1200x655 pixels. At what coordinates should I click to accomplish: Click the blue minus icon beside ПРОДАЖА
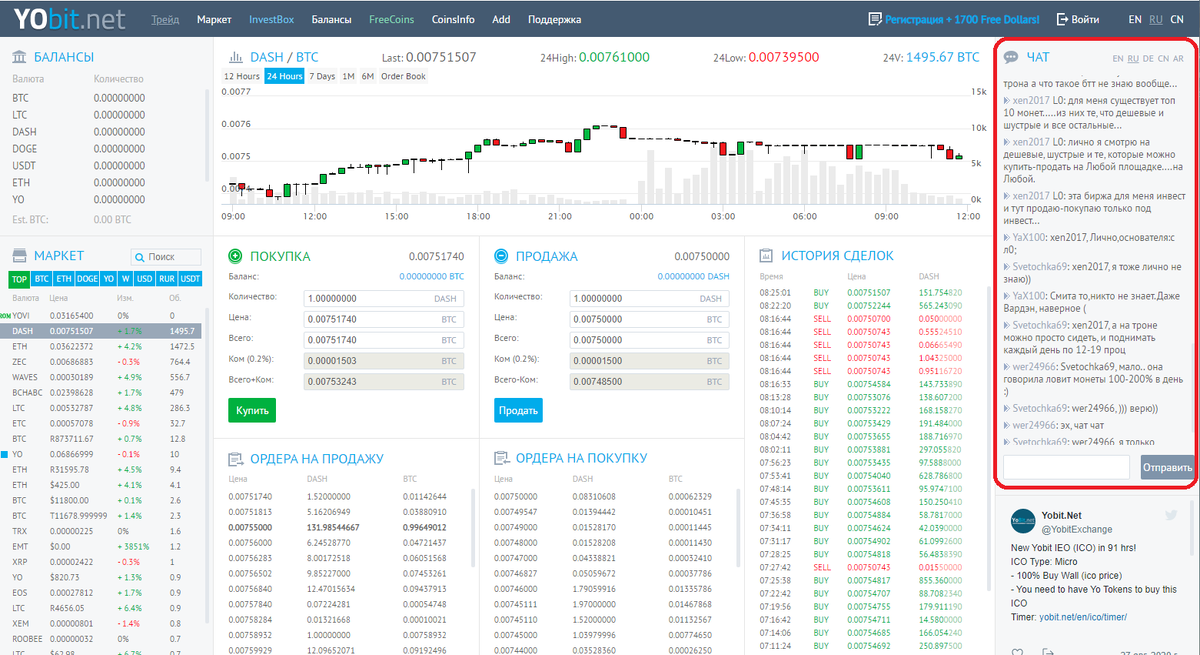[x=501, y=256]
